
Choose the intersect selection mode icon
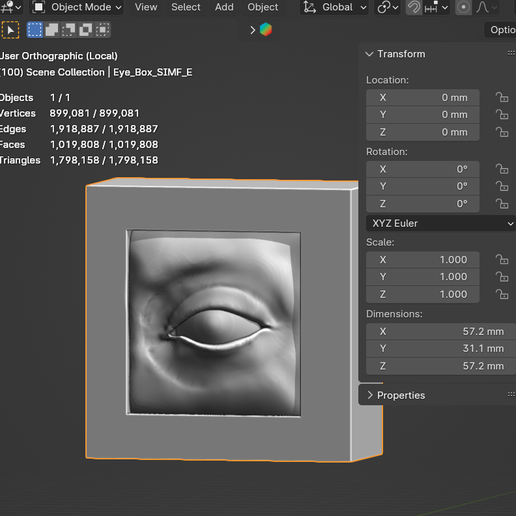[103, 30]
